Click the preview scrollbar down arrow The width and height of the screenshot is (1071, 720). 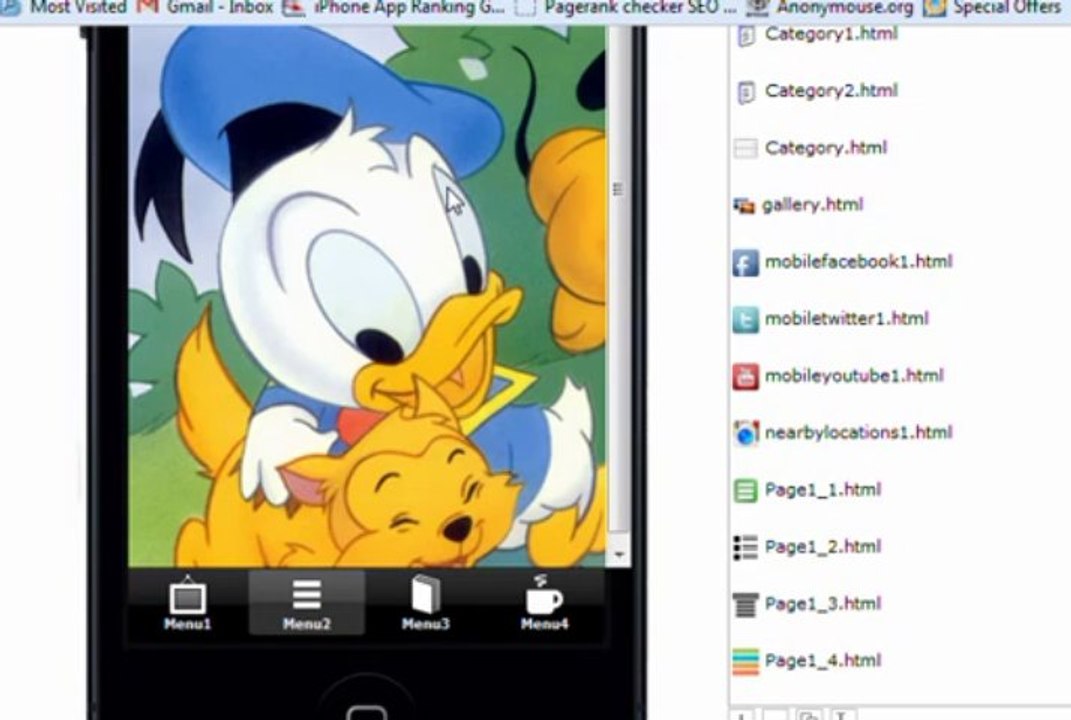pos(618,555)
